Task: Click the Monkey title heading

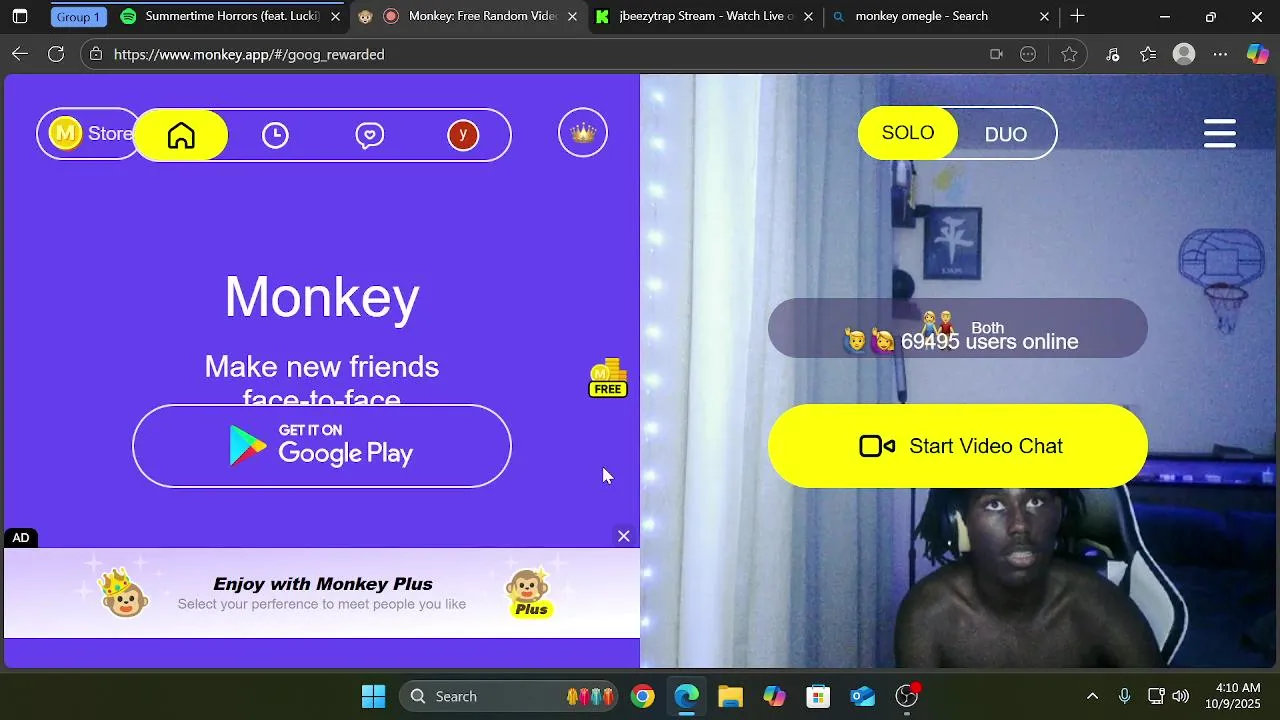Action: click(x=322, y=297)
